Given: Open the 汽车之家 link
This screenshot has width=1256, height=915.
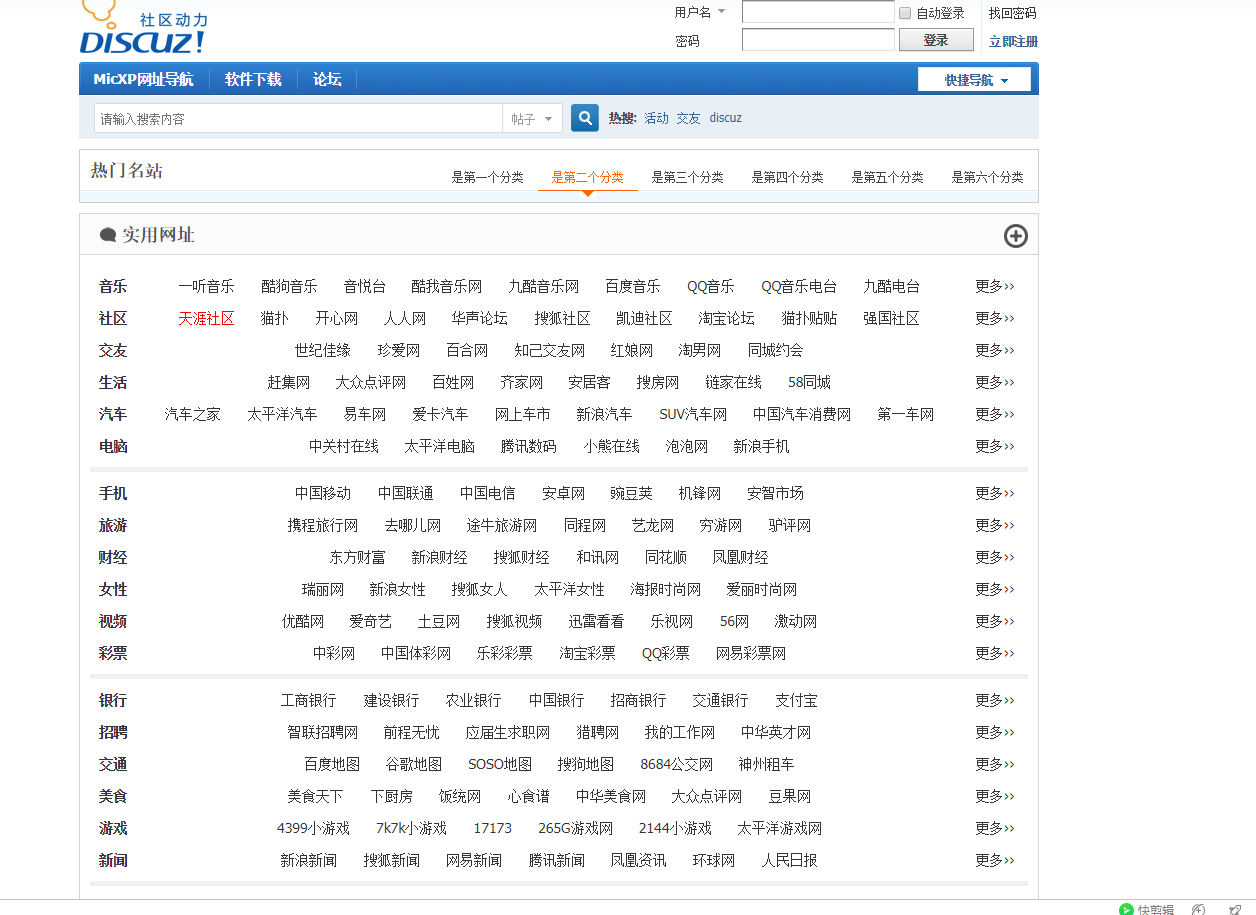Looking at the screenshot, I should tap(193, 414).
